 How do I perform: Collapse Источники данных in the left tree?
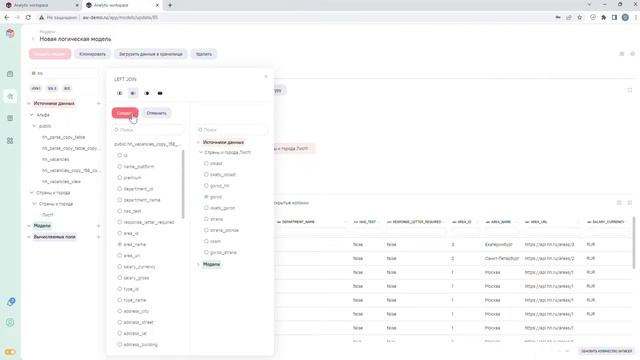point(29,104)
